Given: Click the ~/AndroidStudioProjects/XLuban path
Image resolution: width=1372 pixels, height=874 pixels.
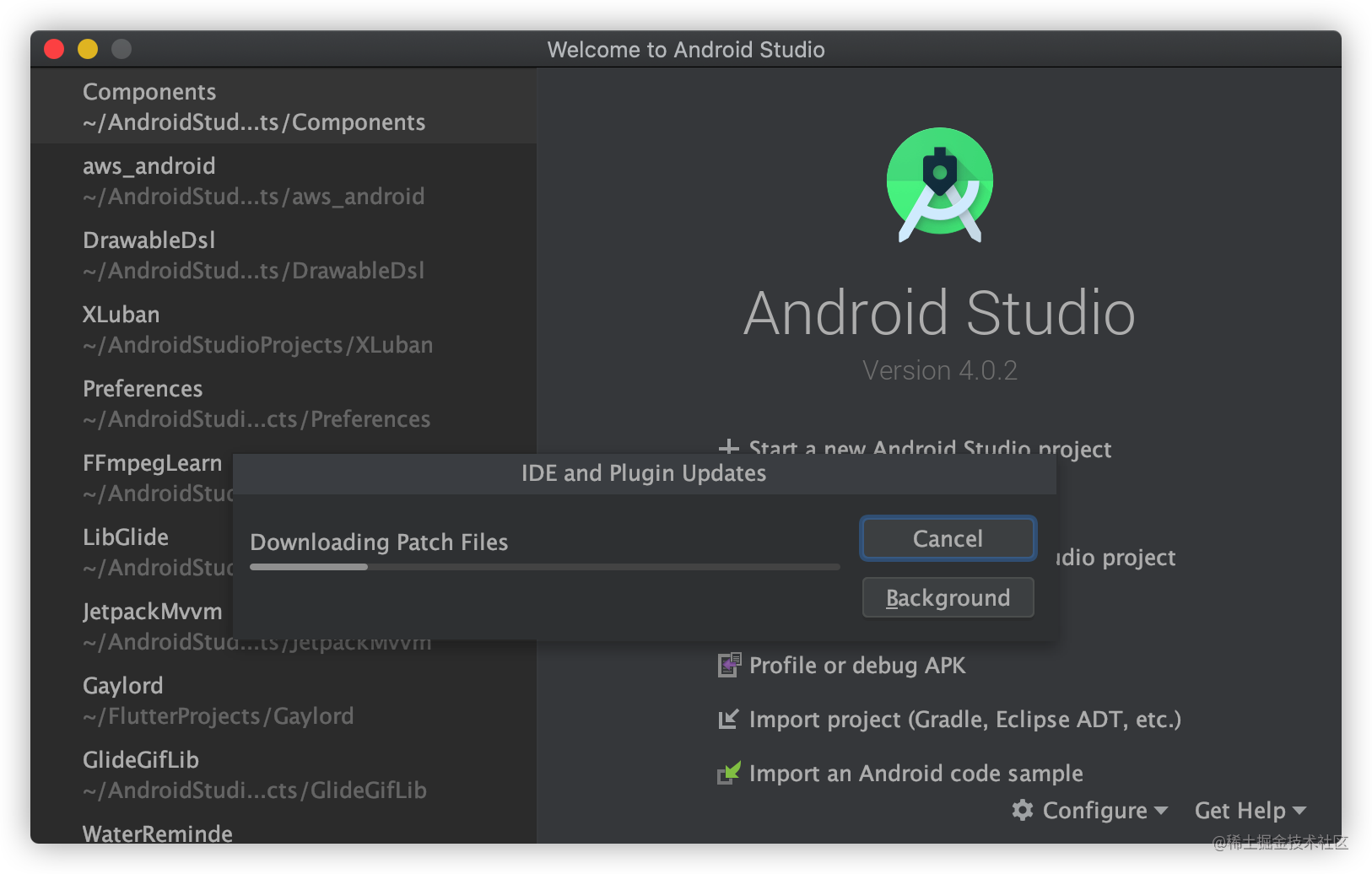Looking at the screenshot, I should coord(258,344).
